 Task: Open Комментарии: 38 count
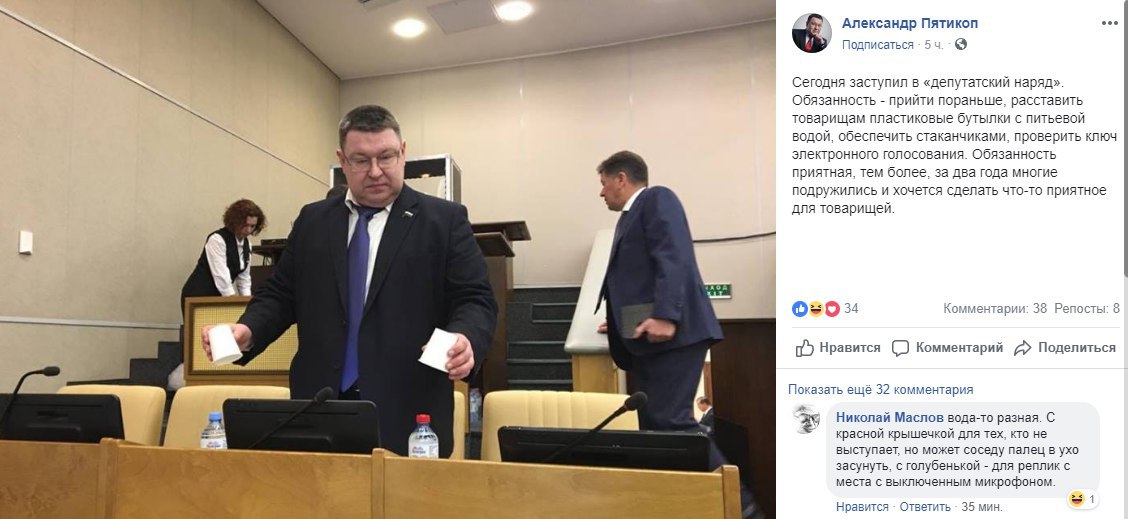pyautogui.click(x=995, y=309)
